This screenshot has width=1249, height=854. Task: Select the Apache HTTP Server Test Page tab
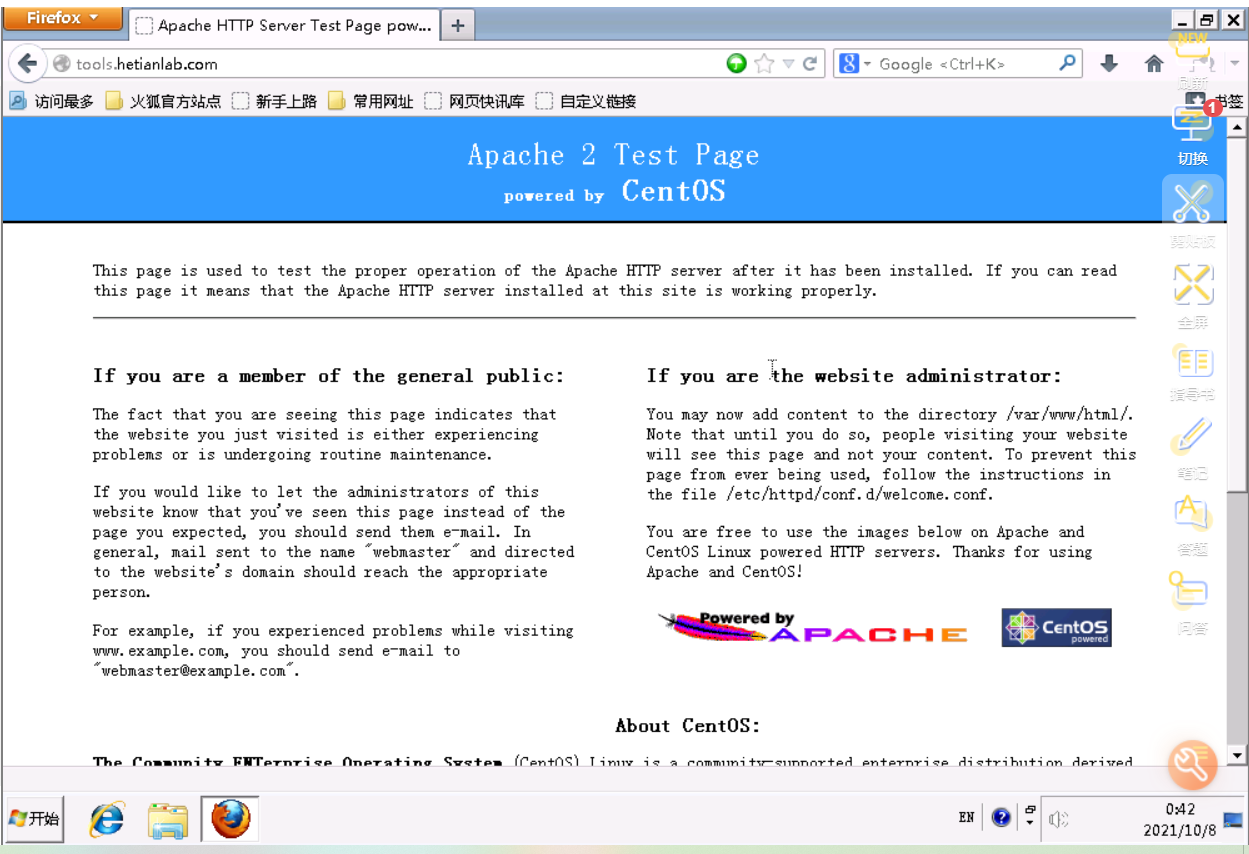coord(285,25)
